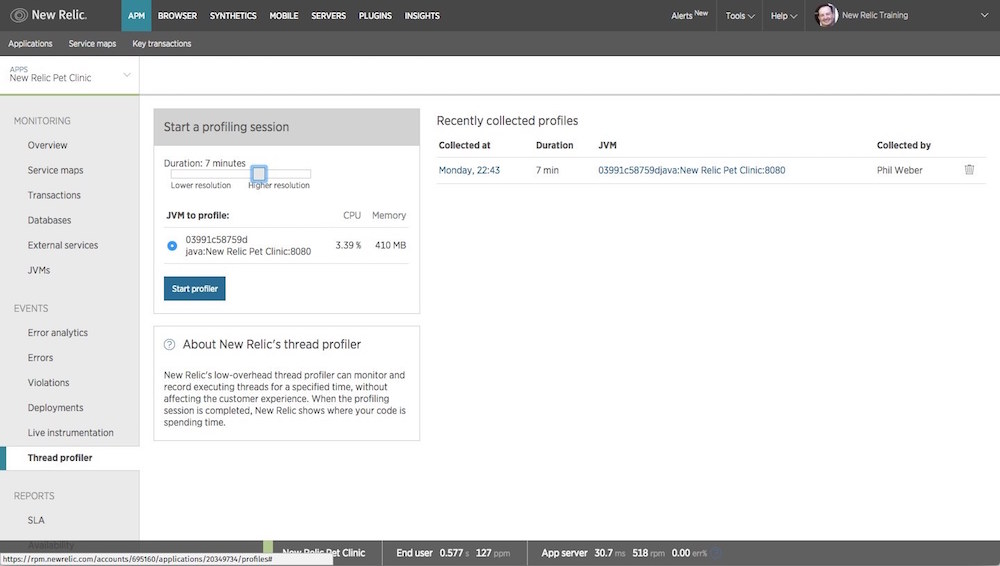The width and height of the screenshot is (1000, 566).
Task: Delete the Monday 22:43 profile with the trash icon
Action: pos(969,170)
